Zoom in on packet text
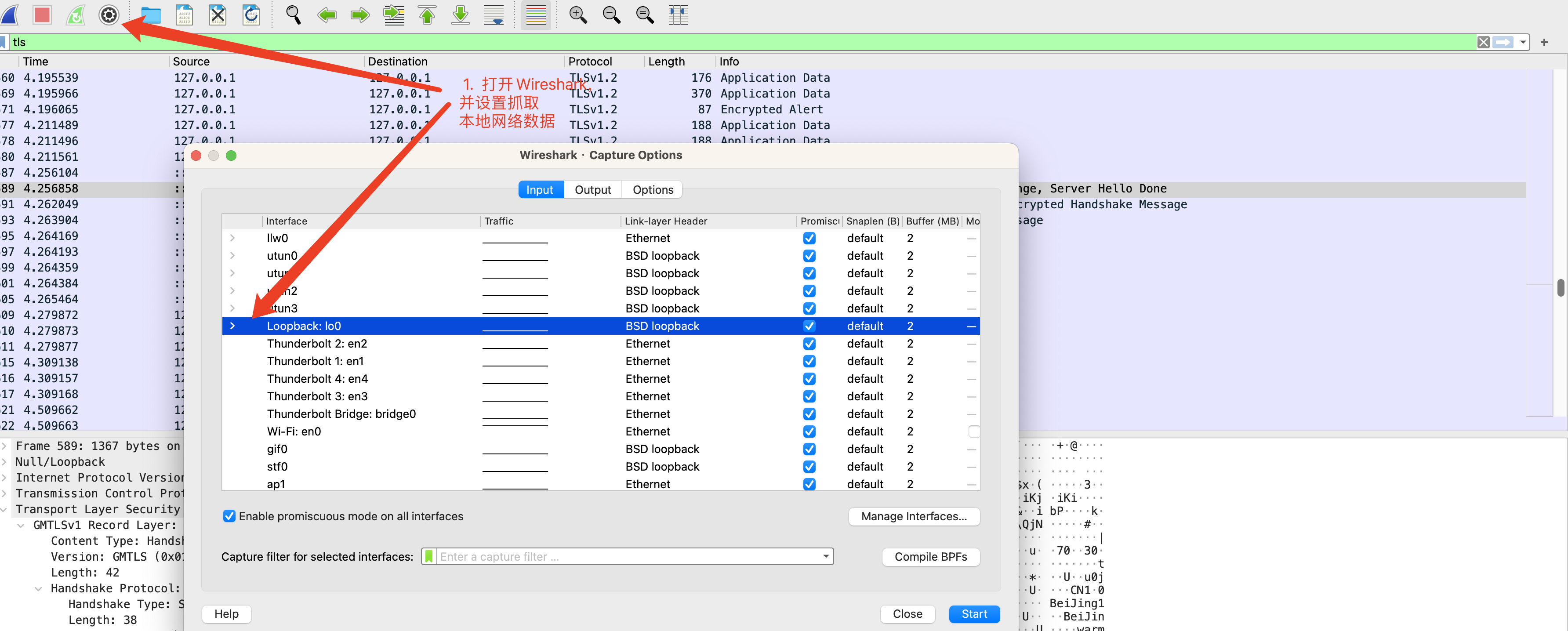Viewport: 1568px width, 631px height. click(577, 15)
